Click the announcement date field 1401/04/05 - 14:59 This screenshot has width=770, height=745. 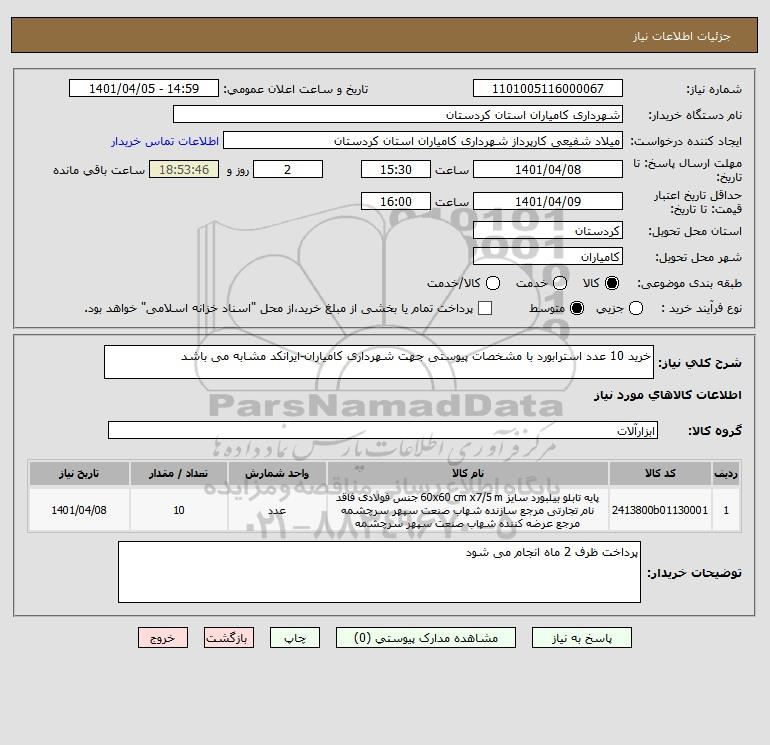click(x=143, y=88)
